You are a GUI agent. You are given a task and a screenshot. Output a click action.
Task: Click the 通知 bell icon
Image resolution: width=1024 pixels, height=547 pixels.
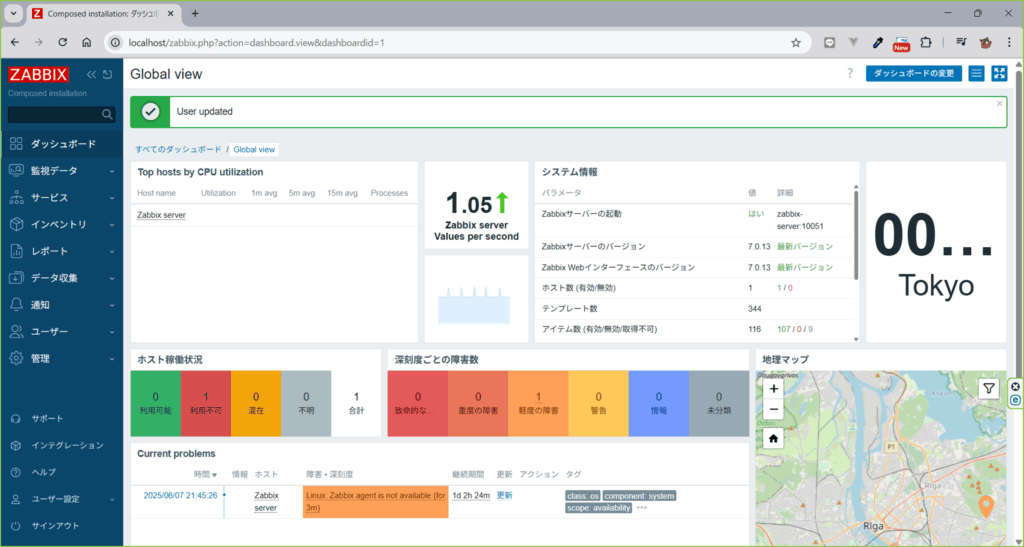(x=16, y=305)
